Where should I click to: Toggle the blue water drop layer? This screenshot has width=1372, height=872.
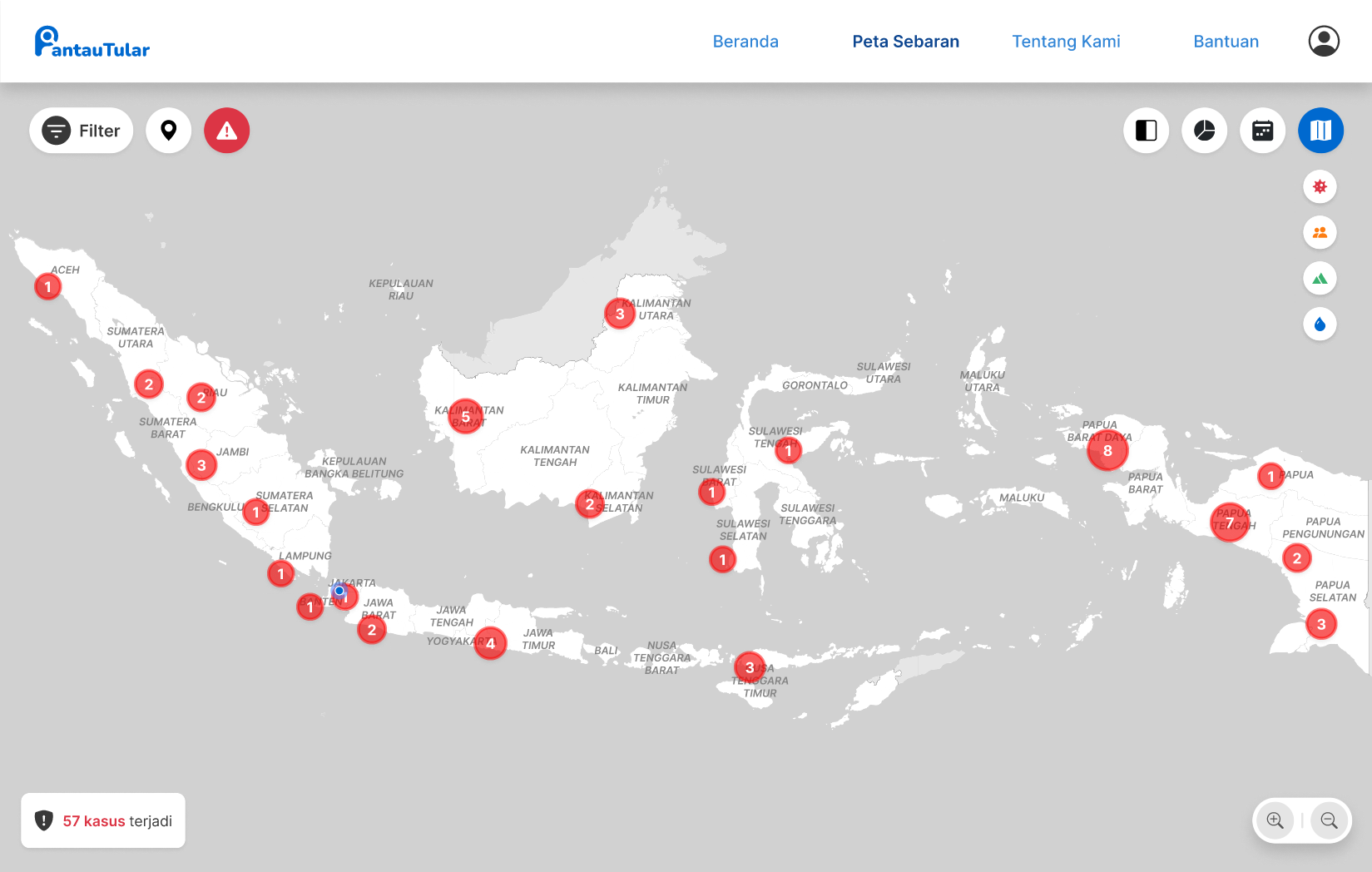[1320, 325]
